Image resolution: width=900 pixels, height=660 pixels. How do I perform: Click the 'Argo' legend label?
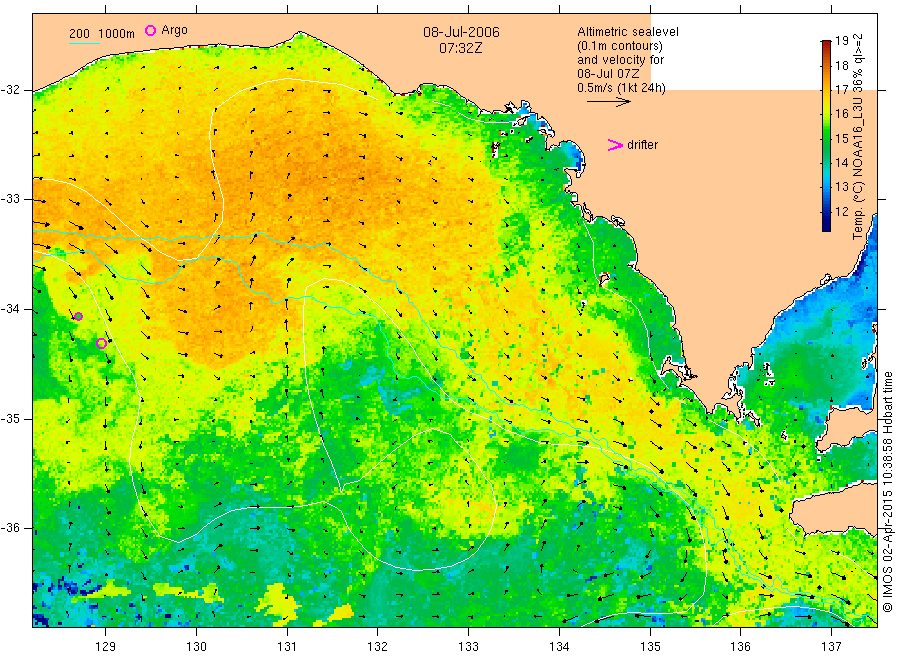pyautogui.click(x=174, y=30)
